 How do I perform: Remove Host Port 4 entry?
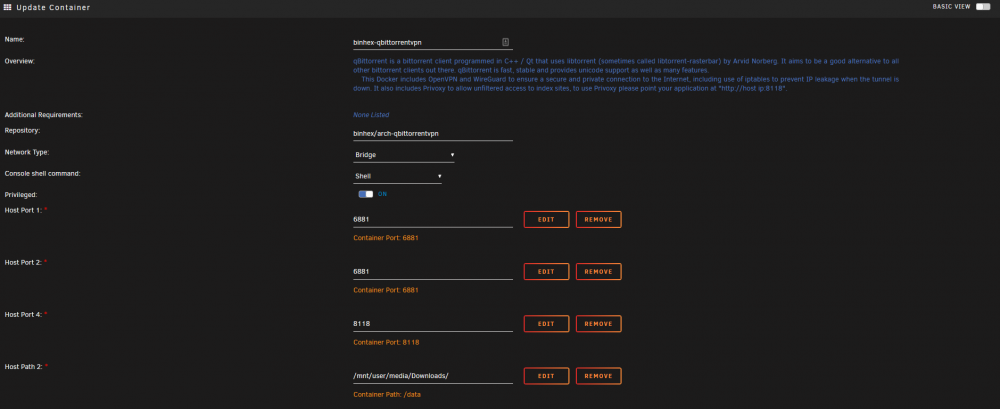tap(598, 324)
